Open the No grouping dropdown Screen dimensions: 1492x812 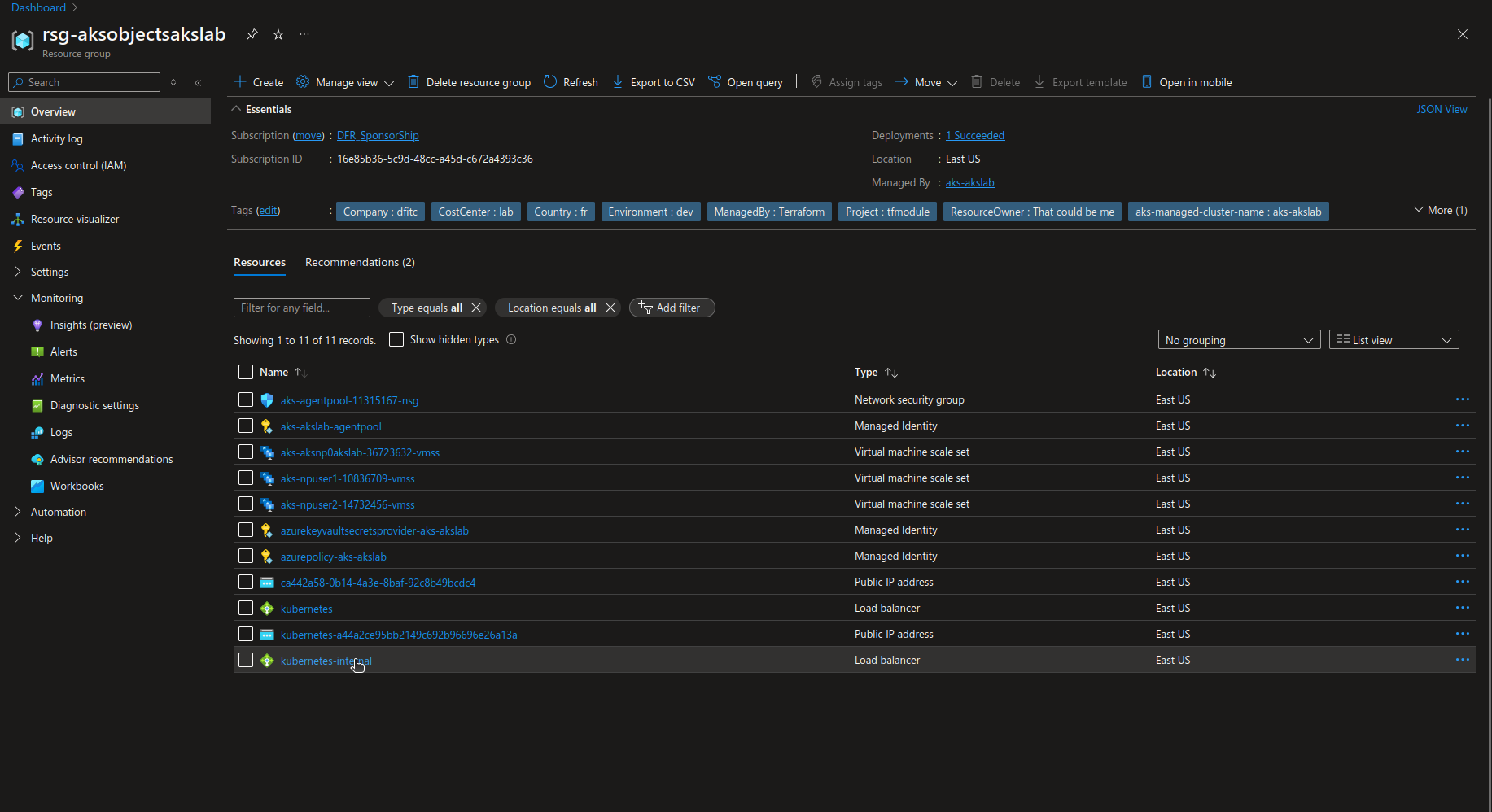coord(1239,339)
